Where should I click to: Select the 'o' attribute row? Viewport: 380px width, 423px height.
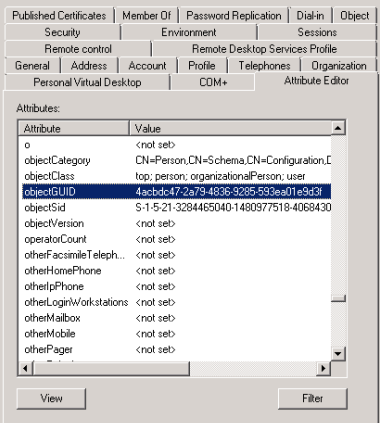click(x=177, y=145)
